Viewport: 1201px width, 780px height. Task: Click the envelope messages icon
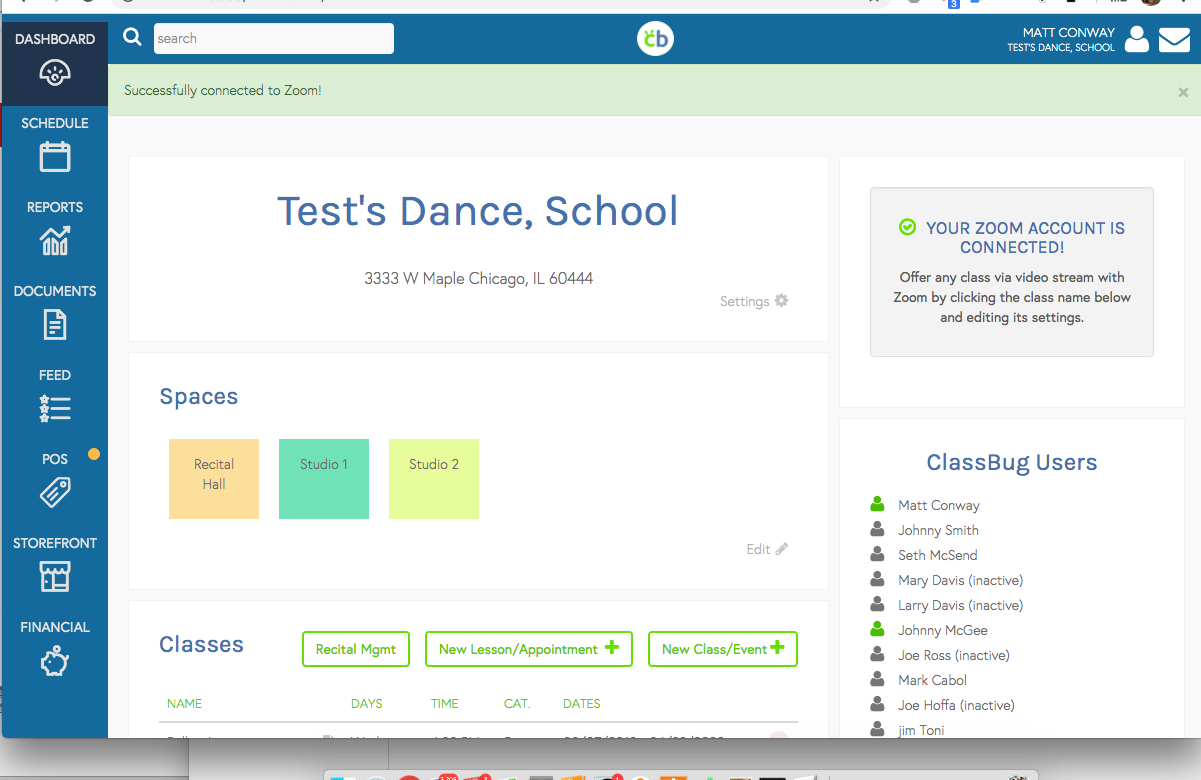point(1174,40)
